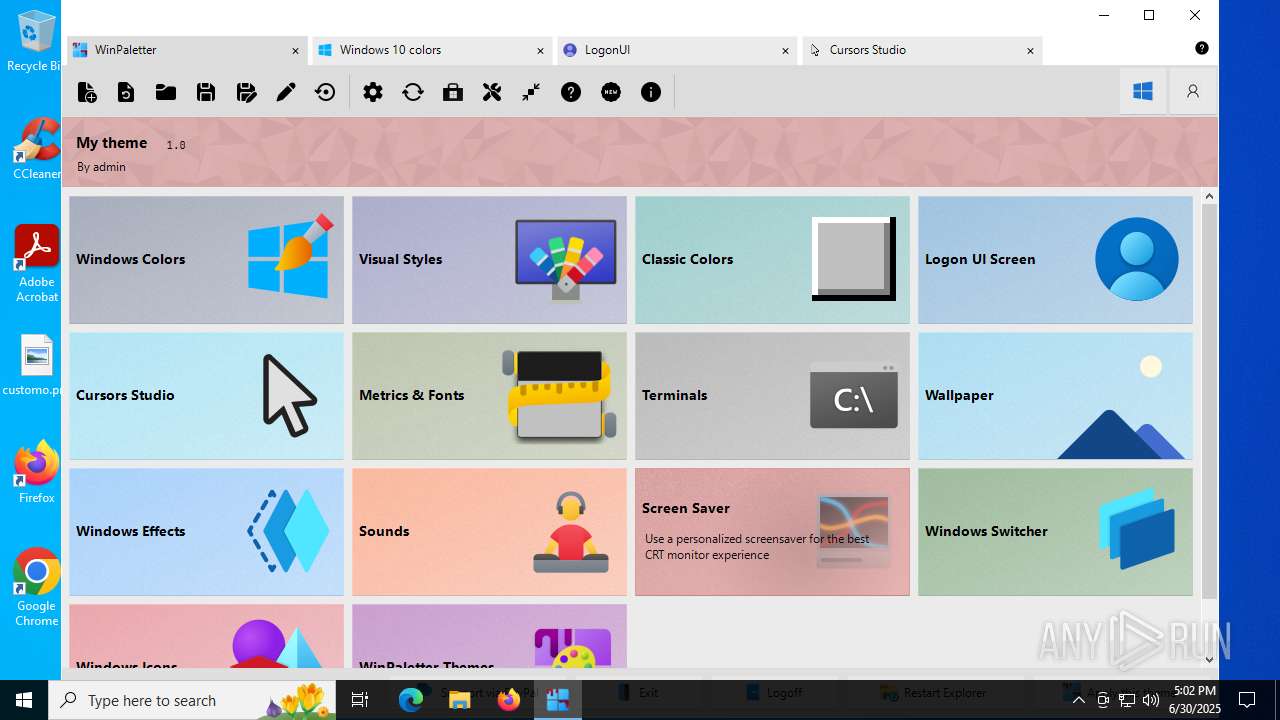Image resolution: width=1280 pixels, height=720 pixels.
Task: Close the LogonUI tab
Action: (x=785, y=50)
